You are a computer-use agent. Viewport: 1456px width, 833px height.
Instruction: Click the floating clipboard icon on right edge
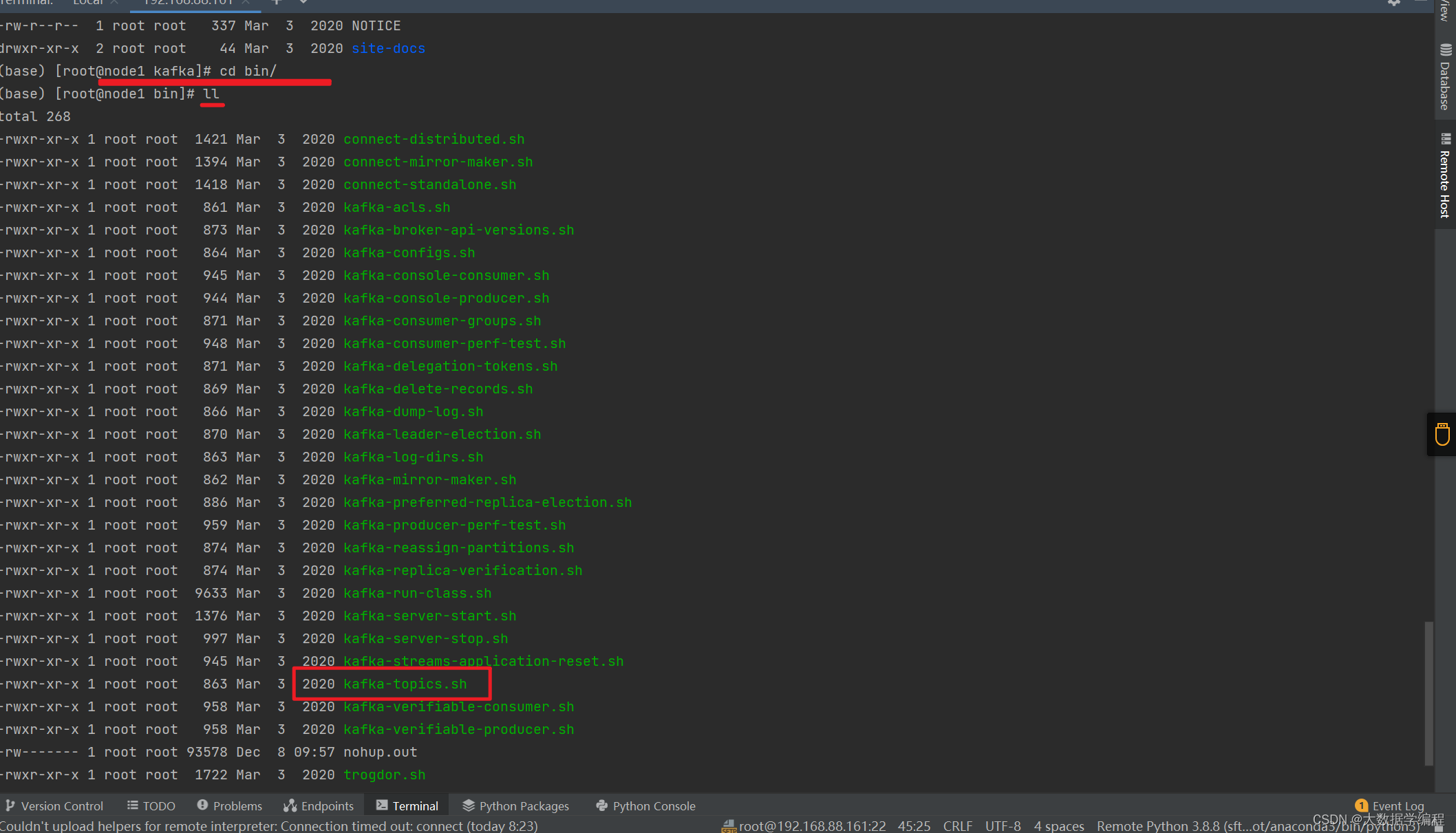pos(1442,434)
